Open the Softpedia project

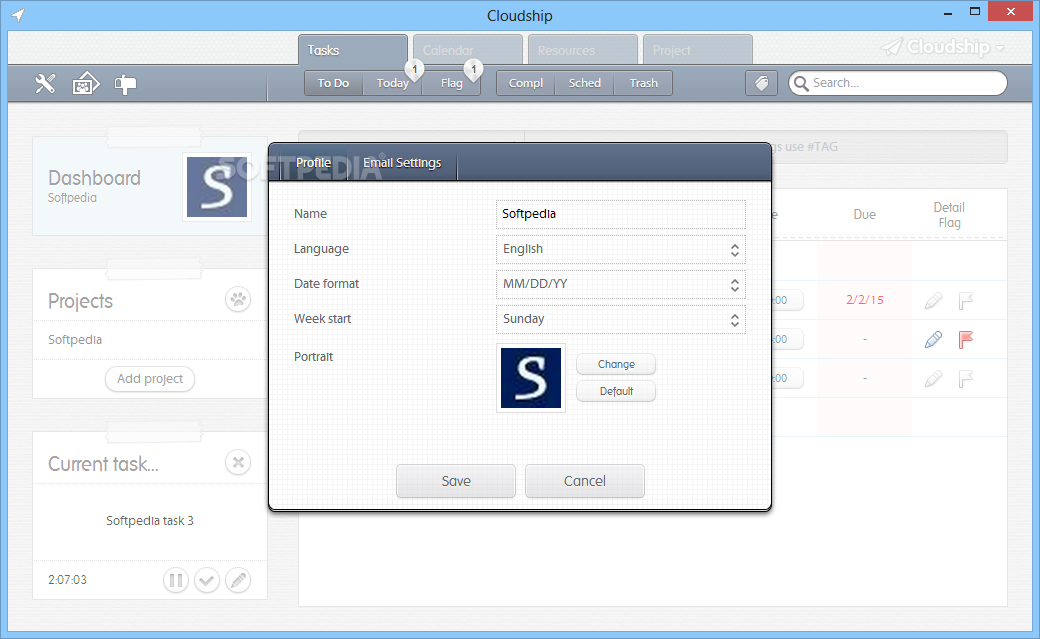(x=75, y=340)
